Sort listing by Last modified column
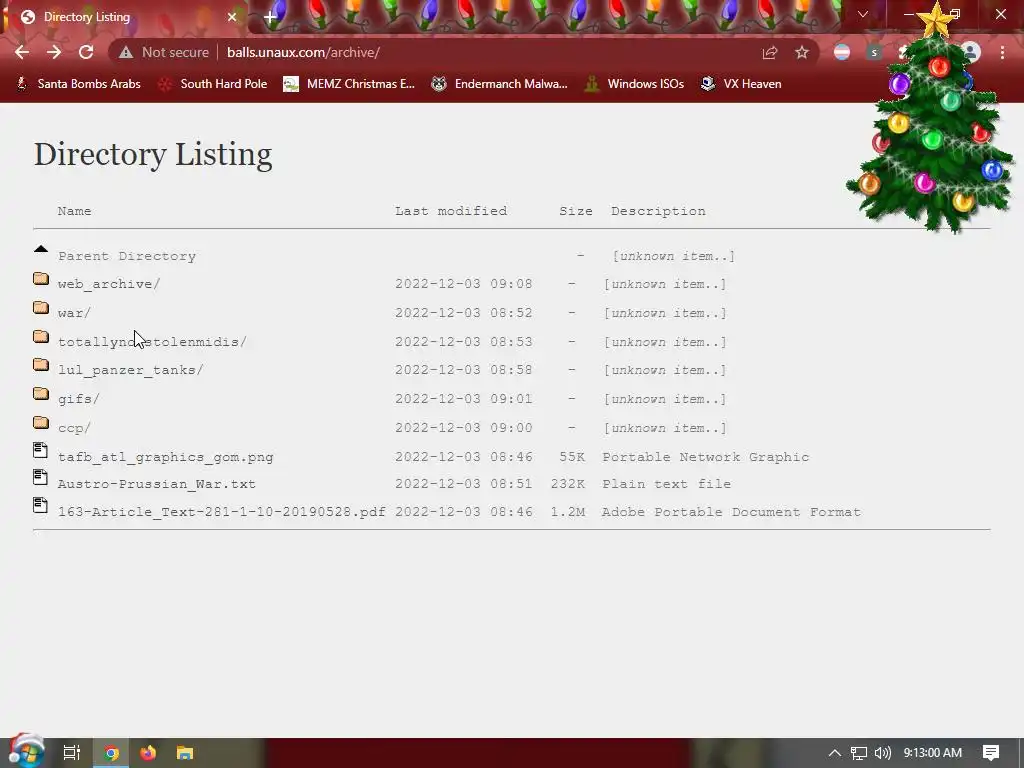The image size is (1024, 768). (451, 211)
